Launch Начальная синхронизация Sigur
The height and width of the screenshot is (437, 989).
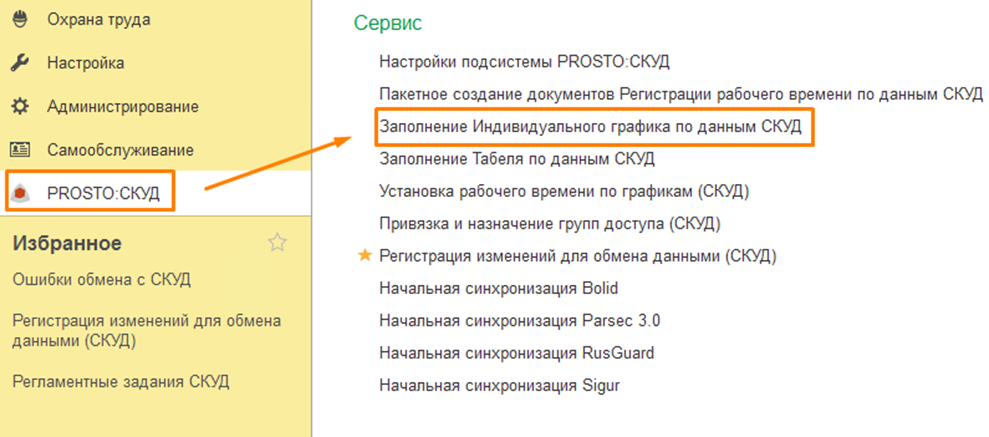[x=499, y=384]
